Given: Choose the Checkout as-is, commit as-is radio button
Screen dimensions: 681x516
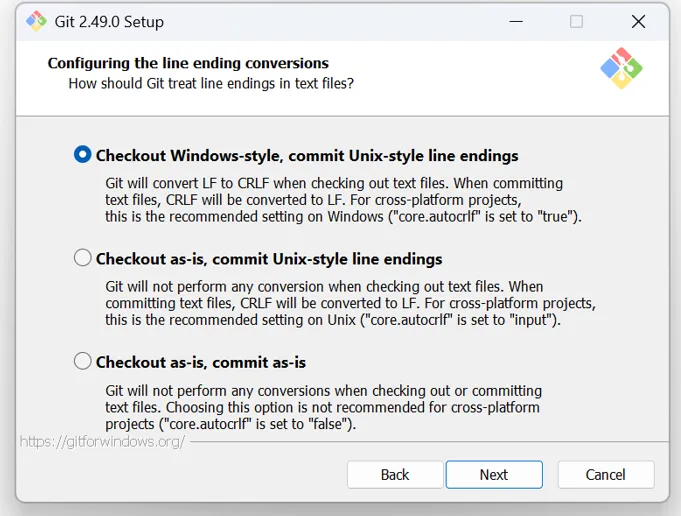Looking at the screenshot, I should point(83,361).
